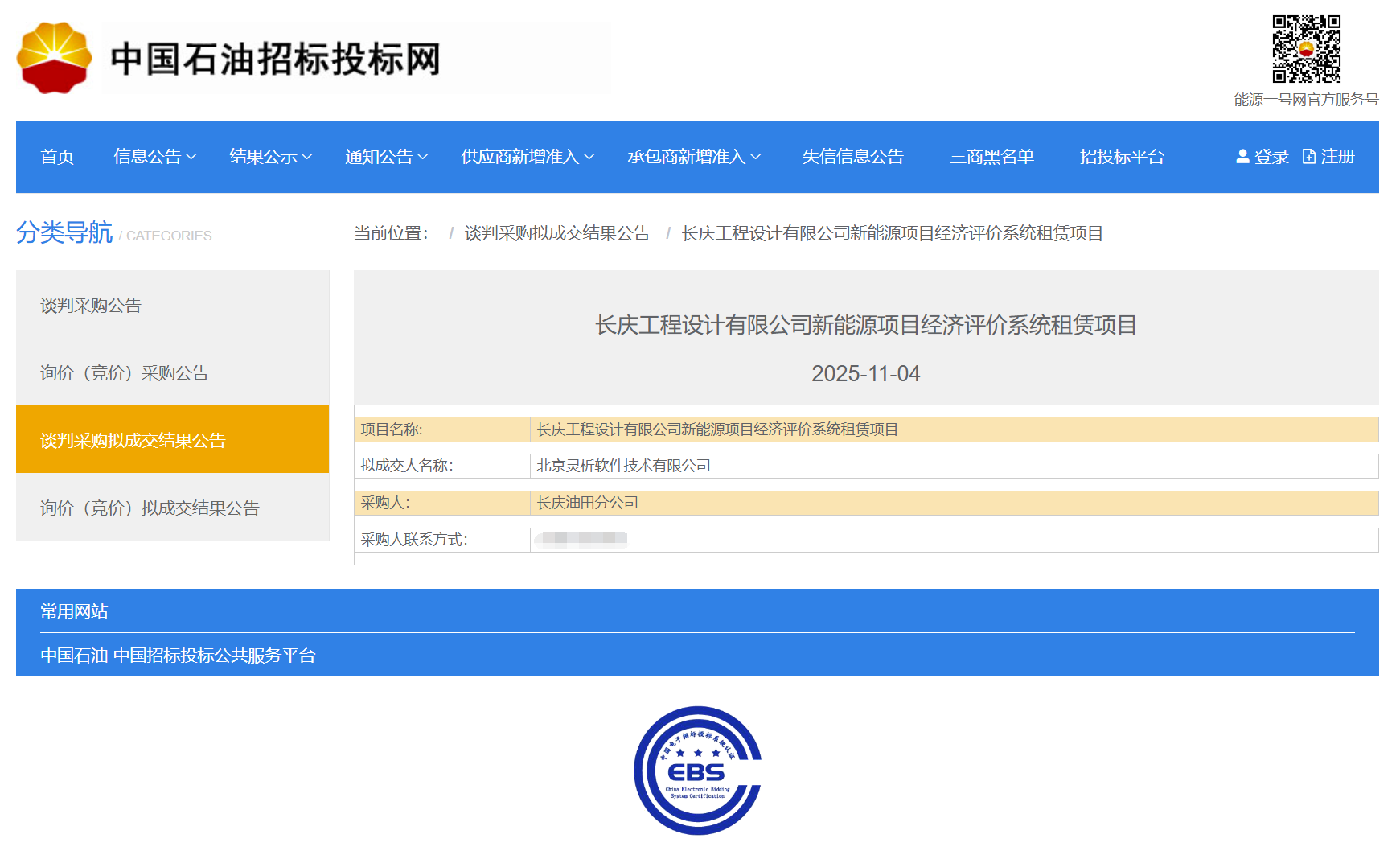Expand the 结果公示 dropdown menu
Image resolution: width=1400 pixels, height=855 pixels.
(x=270, y=157)
